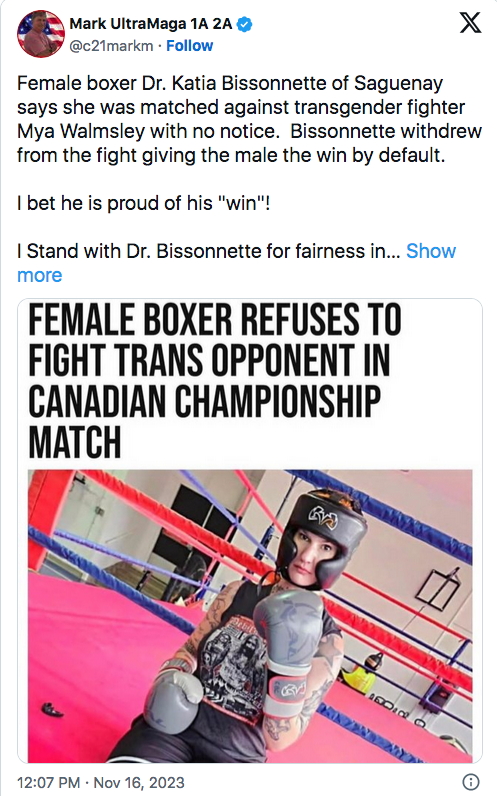This screenshot has width=497, height=796.
Task: Click the Female Boxer Refuses headline image
Action: (x=215, y=381)
